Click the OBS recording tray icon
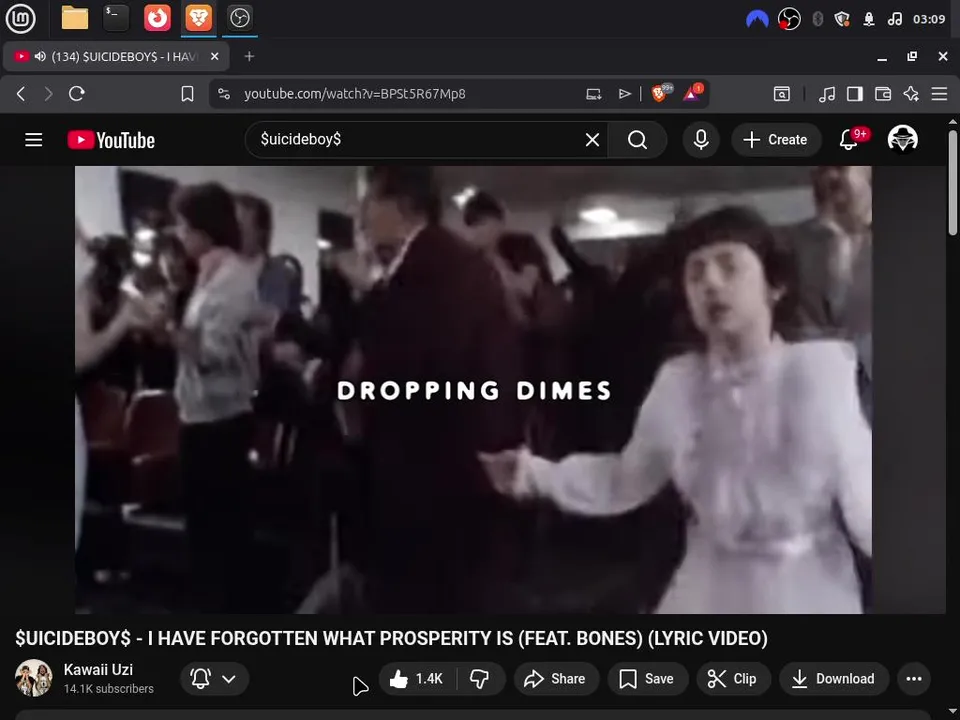The height and width of the screenshot is (720, 960). [789, 19]
